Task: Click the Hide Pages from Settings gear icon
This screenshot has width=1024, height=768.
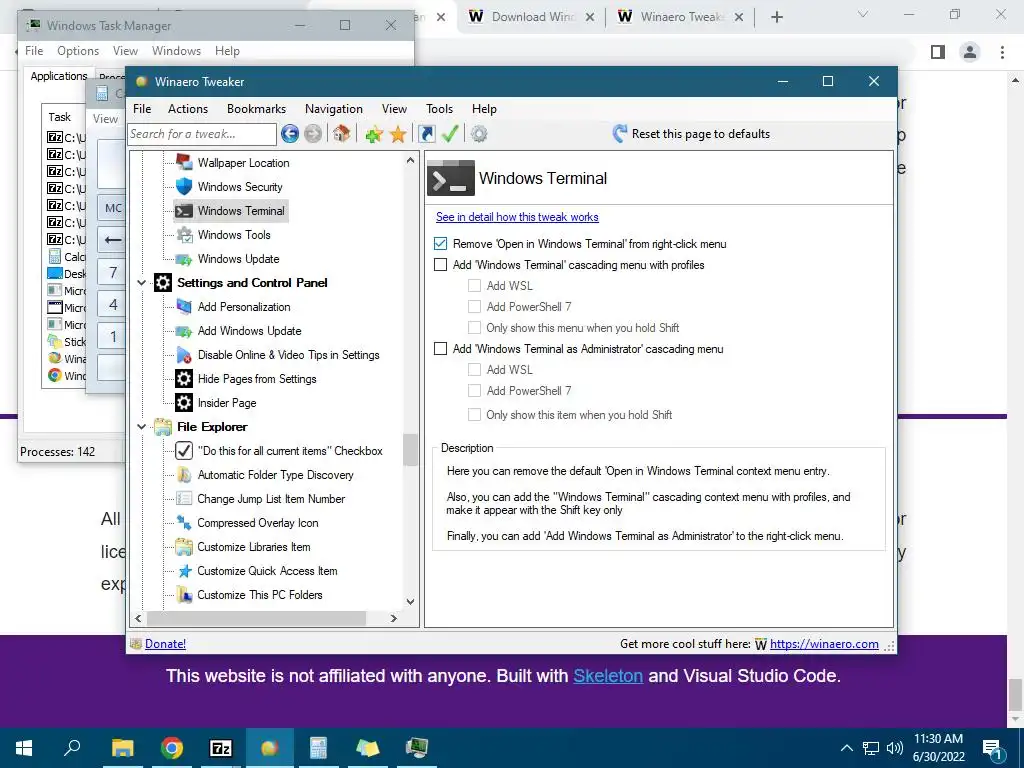Action: 184,379
